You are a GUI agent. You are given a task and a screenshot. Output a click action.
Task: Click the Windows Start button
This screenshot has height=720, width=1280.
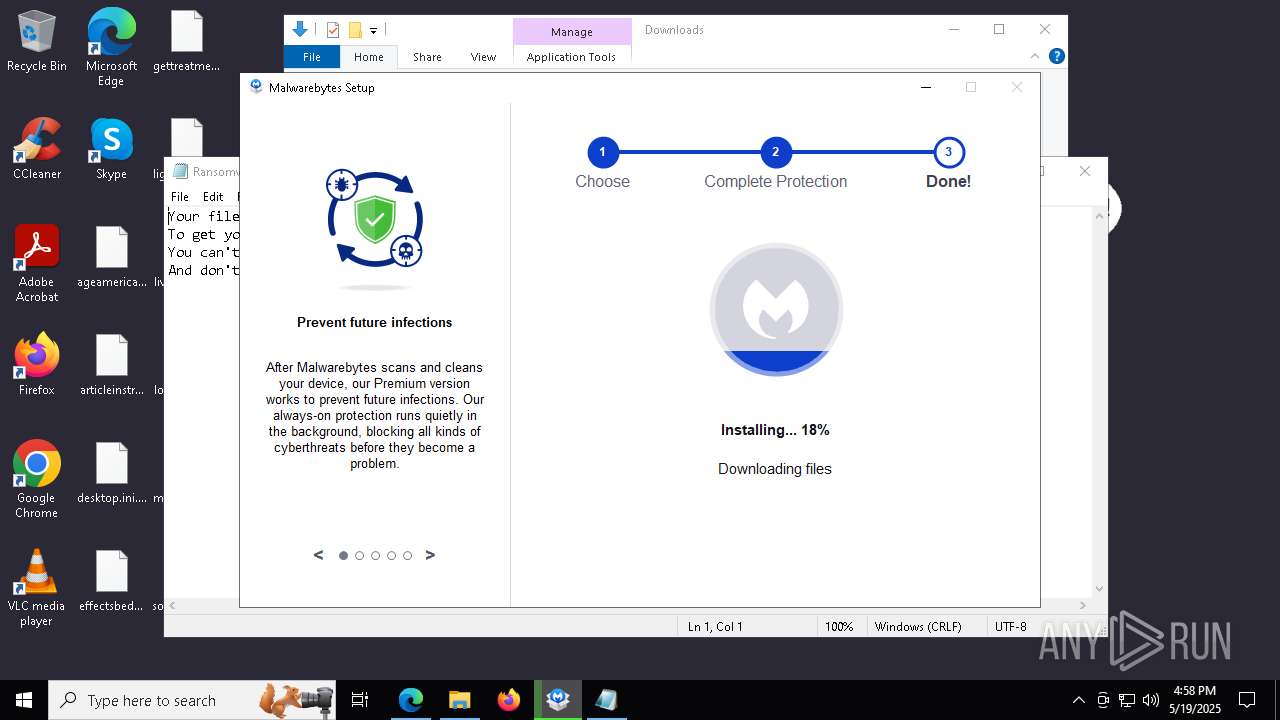[x=24, y=700]
